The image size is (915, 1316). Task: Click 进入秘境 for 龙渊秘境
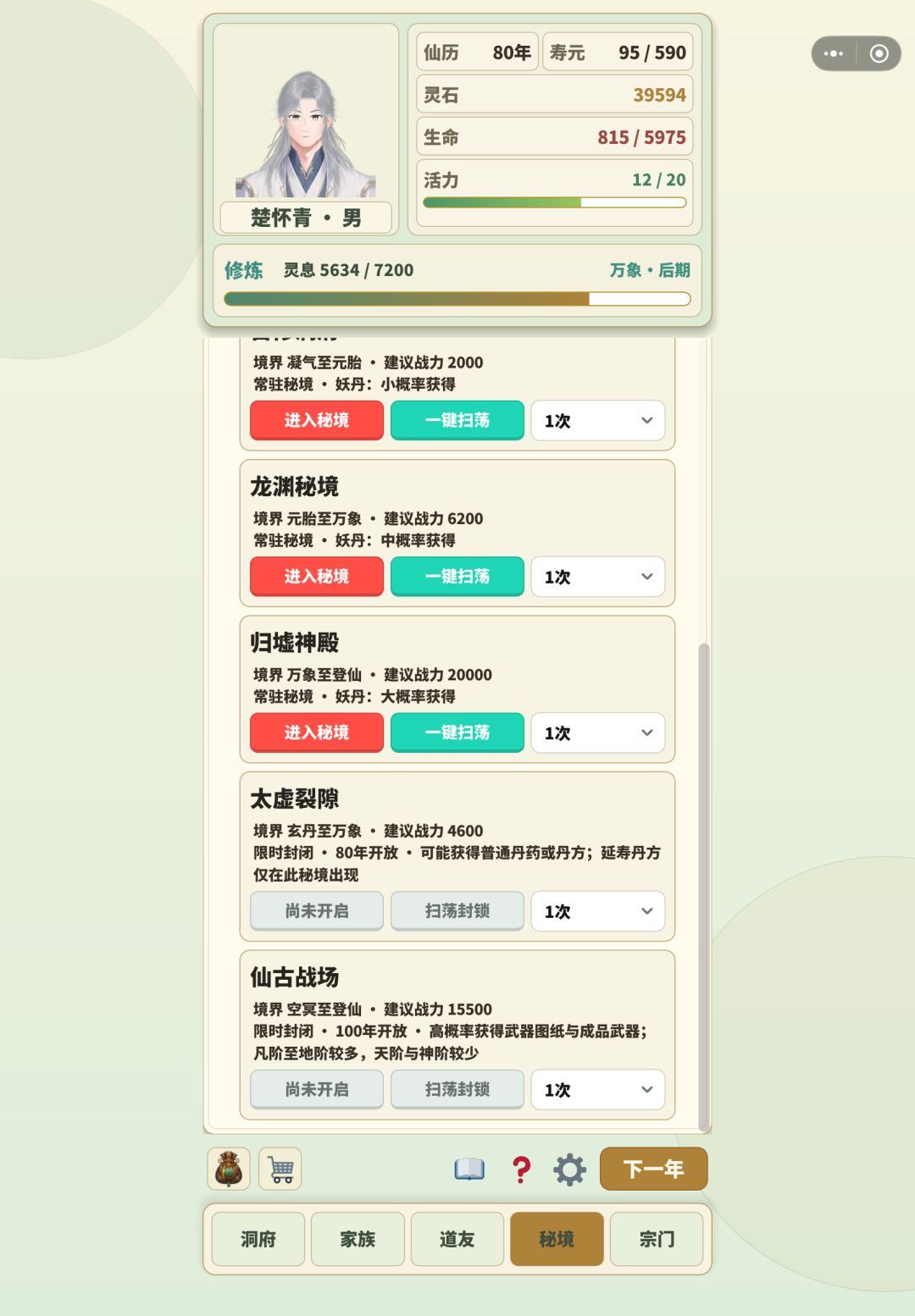[317, 576]
